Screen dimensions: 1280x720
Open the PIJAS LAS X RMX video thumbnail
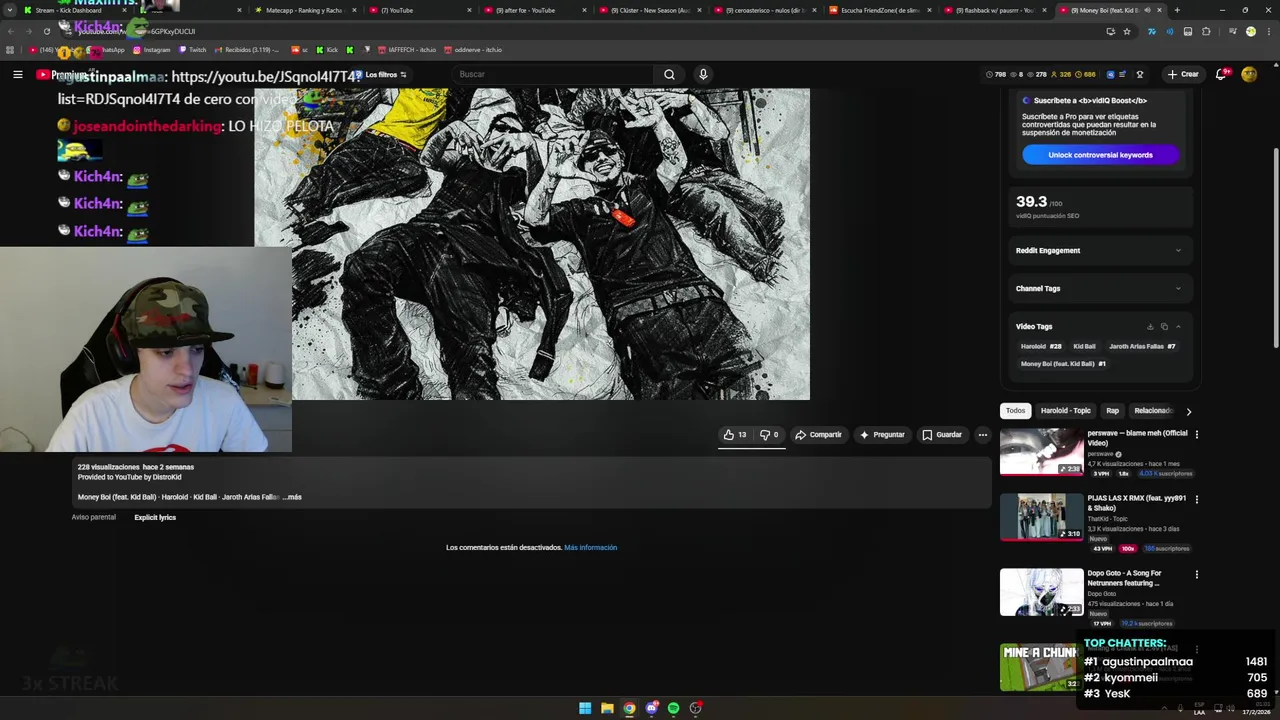1041,517
